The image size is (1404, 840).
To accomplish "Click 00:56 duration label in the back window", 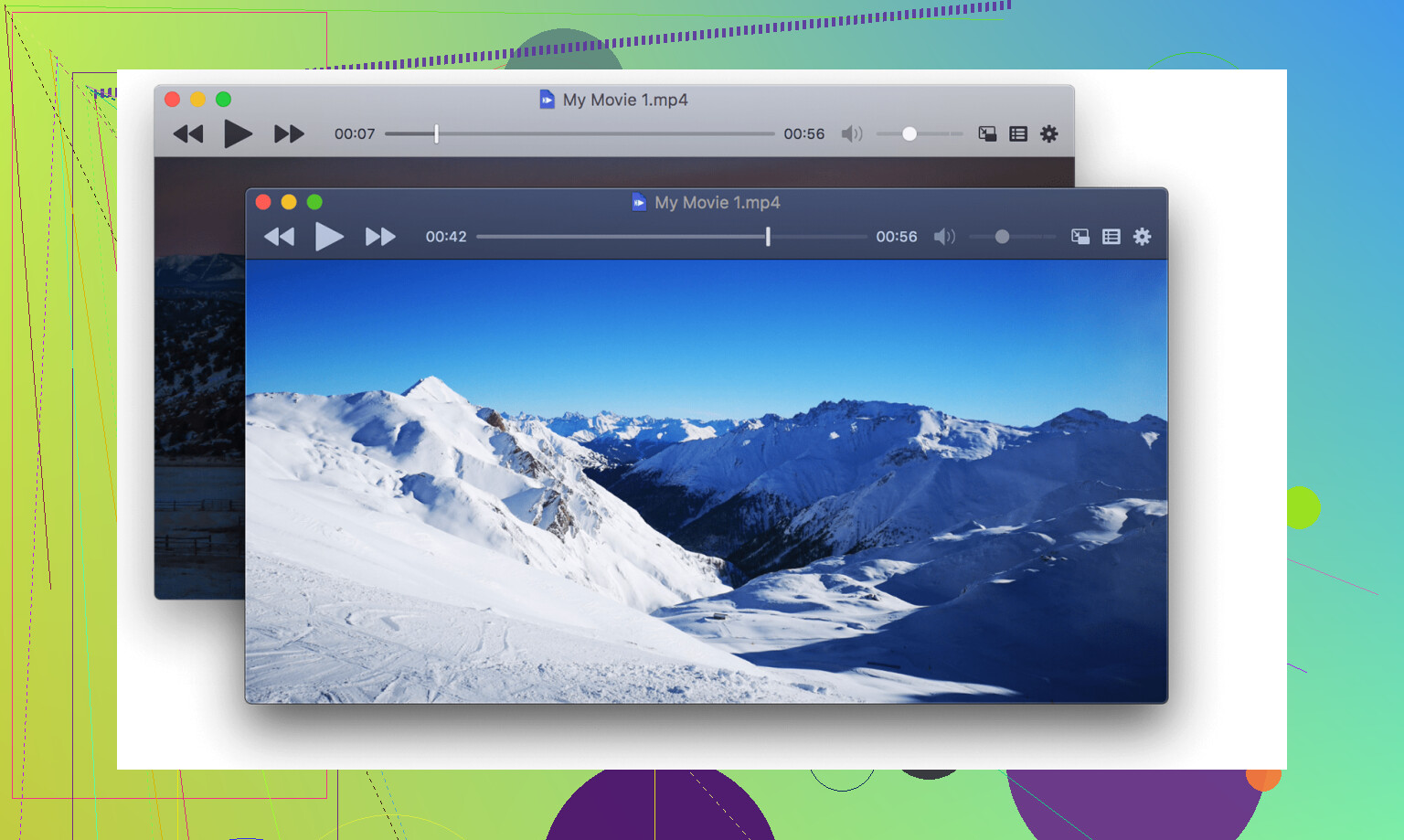I will tap(804, 134).
